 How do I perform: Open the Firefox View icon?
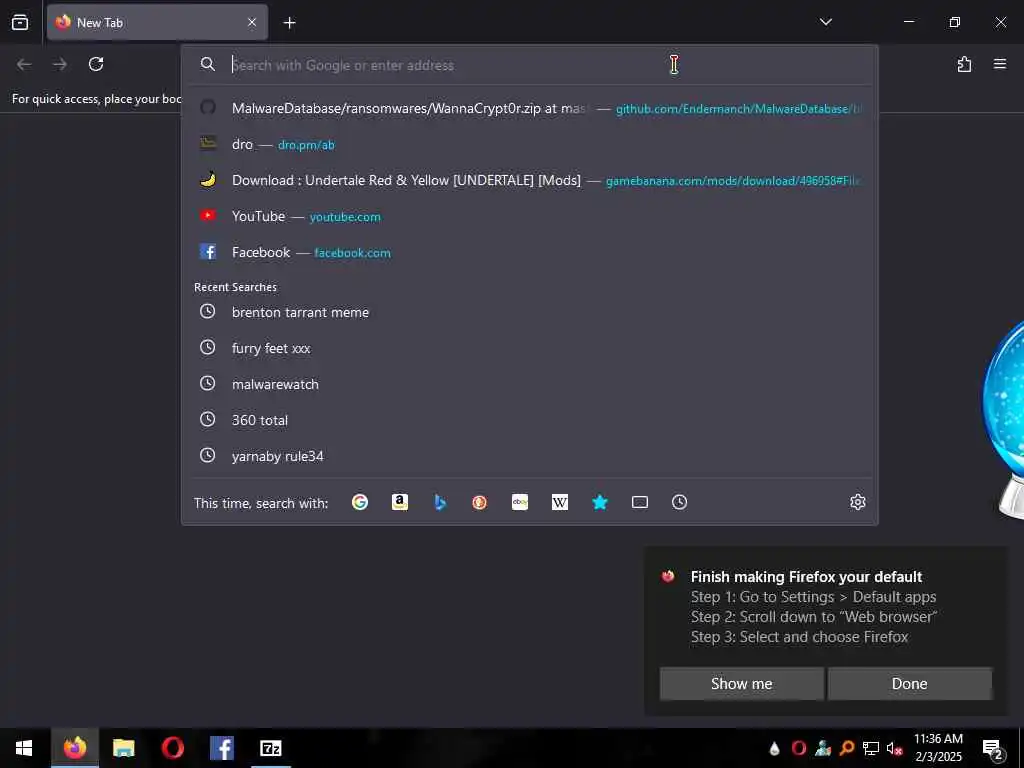tap(20, 22)
